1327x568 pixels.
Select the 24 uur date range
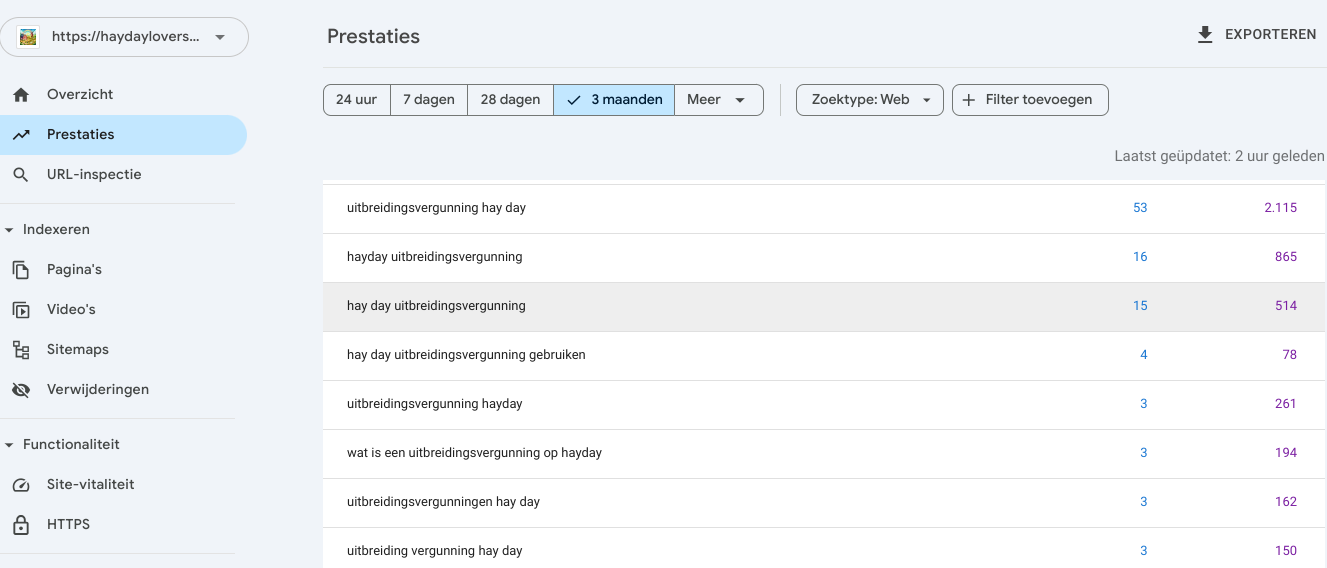tap(356, 100)
